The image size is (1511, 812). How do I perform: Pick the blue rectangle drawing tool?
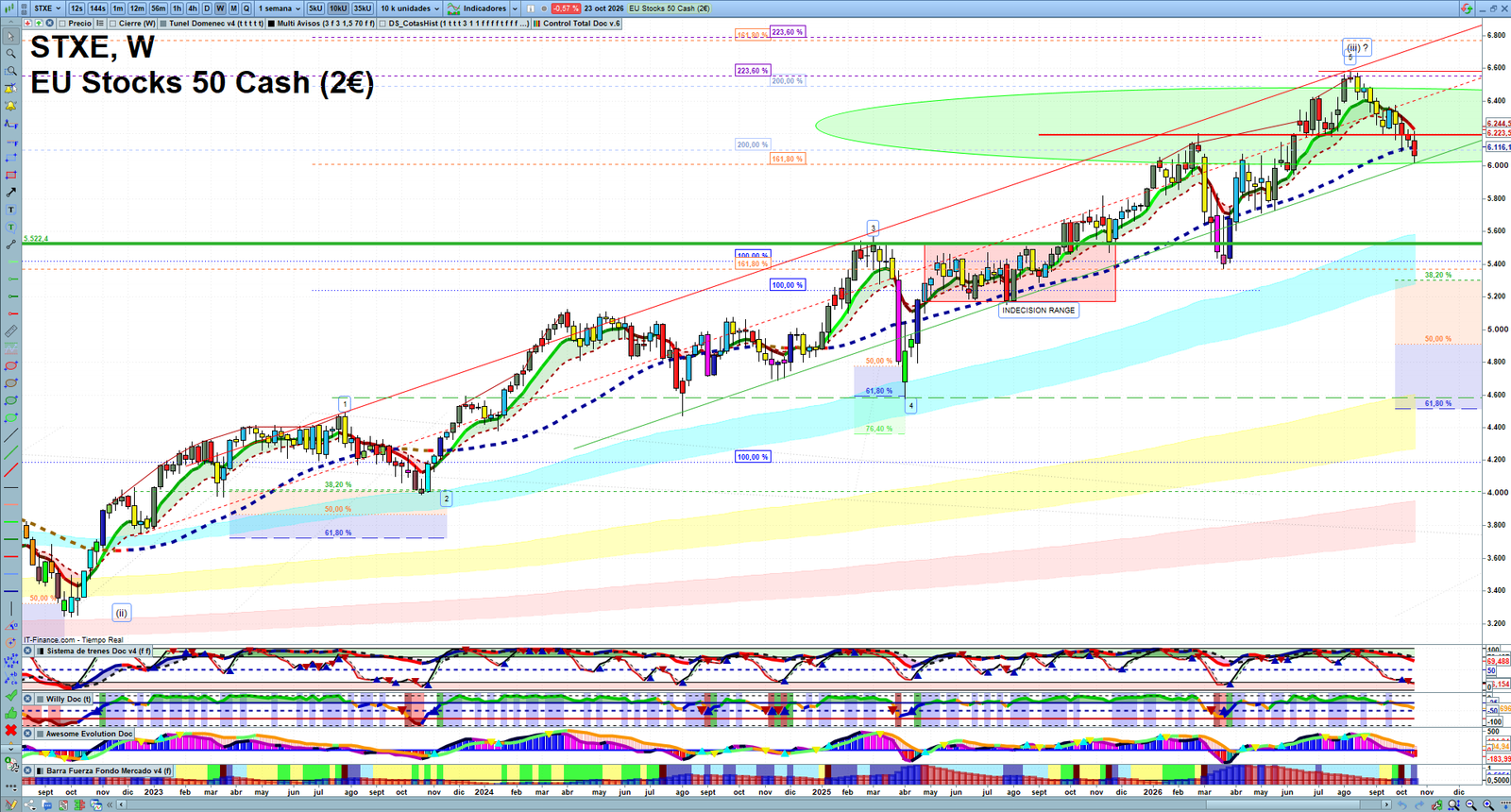(x=10, y=158)
